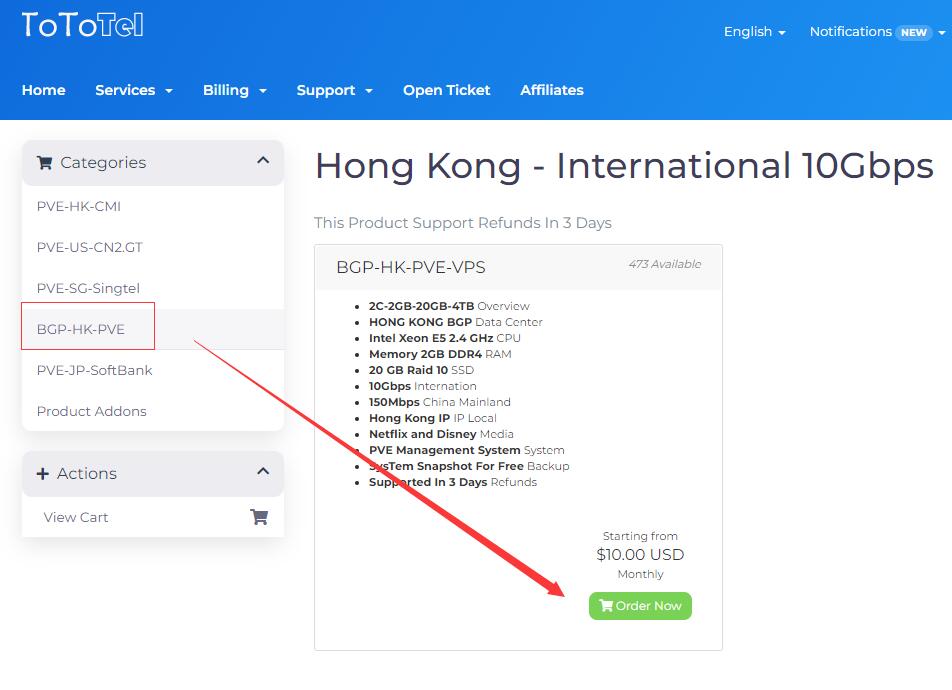
Task: Click the 473 Available label
Action: pos(665,264)
